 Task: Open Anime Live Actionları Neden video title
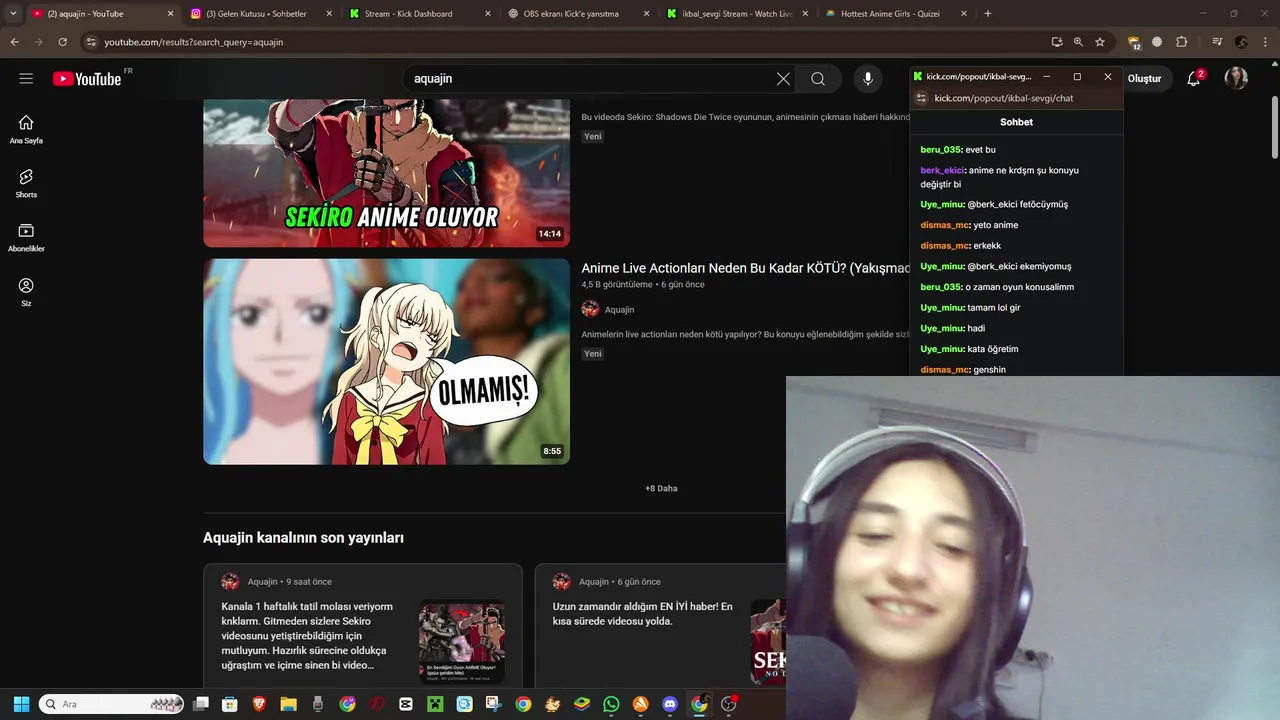pos(746,268)
